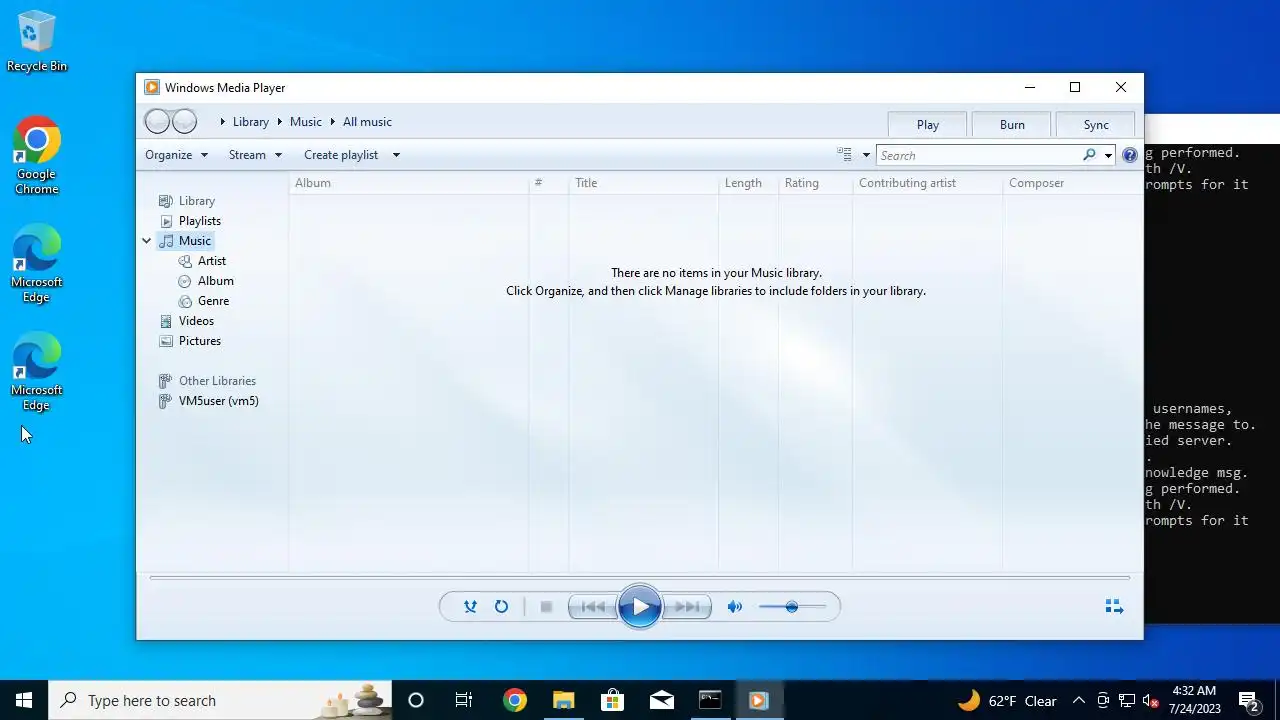Image resolution: width=1280 pixels, height=720 pixels.
Task: Select Pictures in the navigation pane
Action: 200,341
